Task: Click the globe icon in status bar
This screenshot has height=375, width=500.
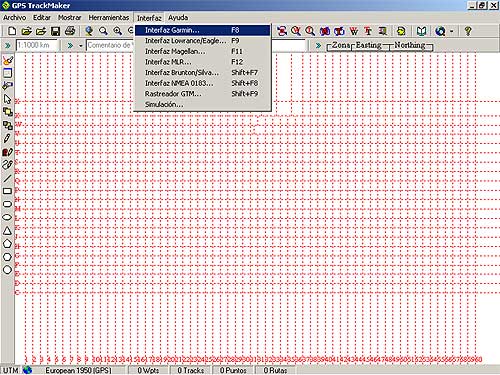Action: coord(28,370)
